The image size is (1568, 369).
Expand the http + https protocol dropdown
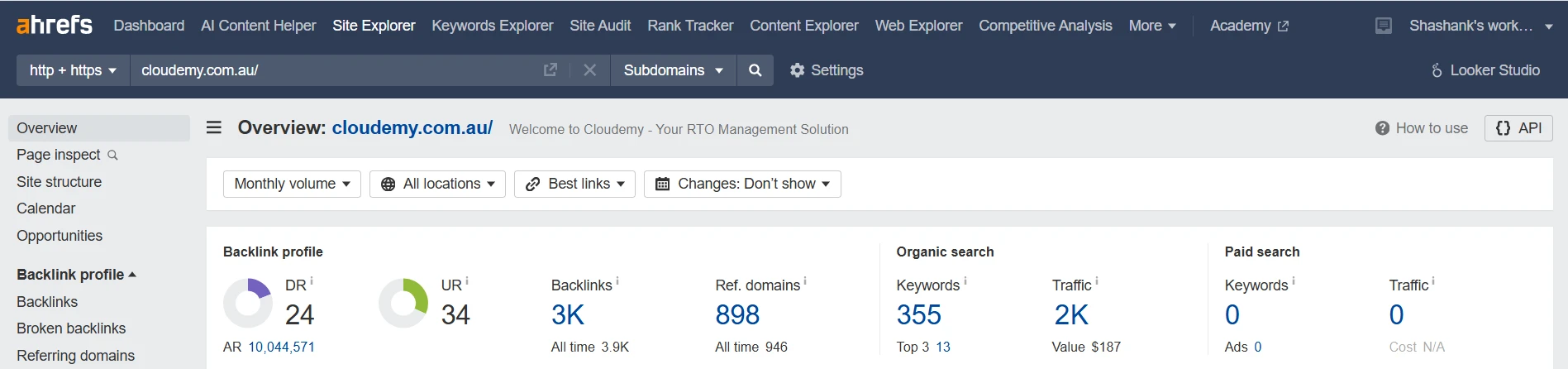pyautogui.click(x=73, y=70)
